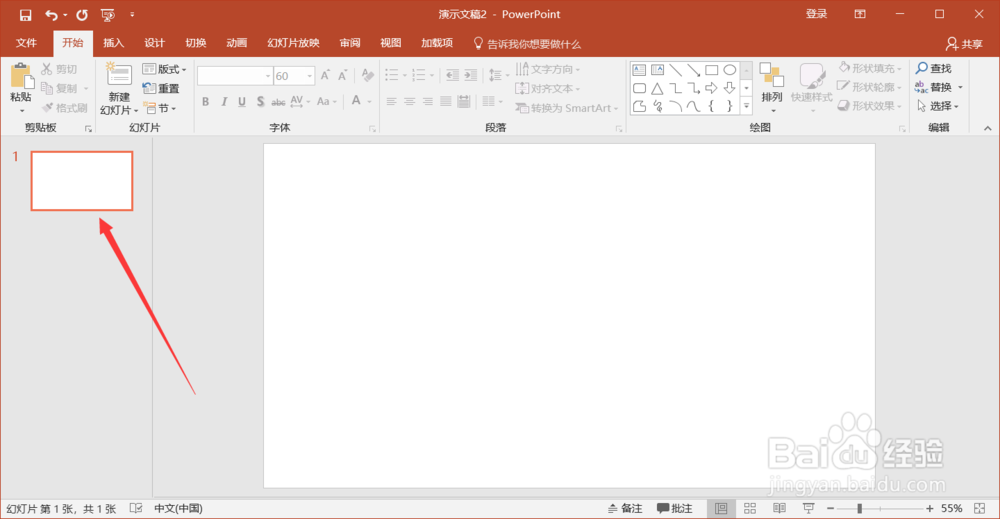Switch to Animations (动画) tab
Viewport: 1000px width, 519px height.
click(x=237, y=43)
